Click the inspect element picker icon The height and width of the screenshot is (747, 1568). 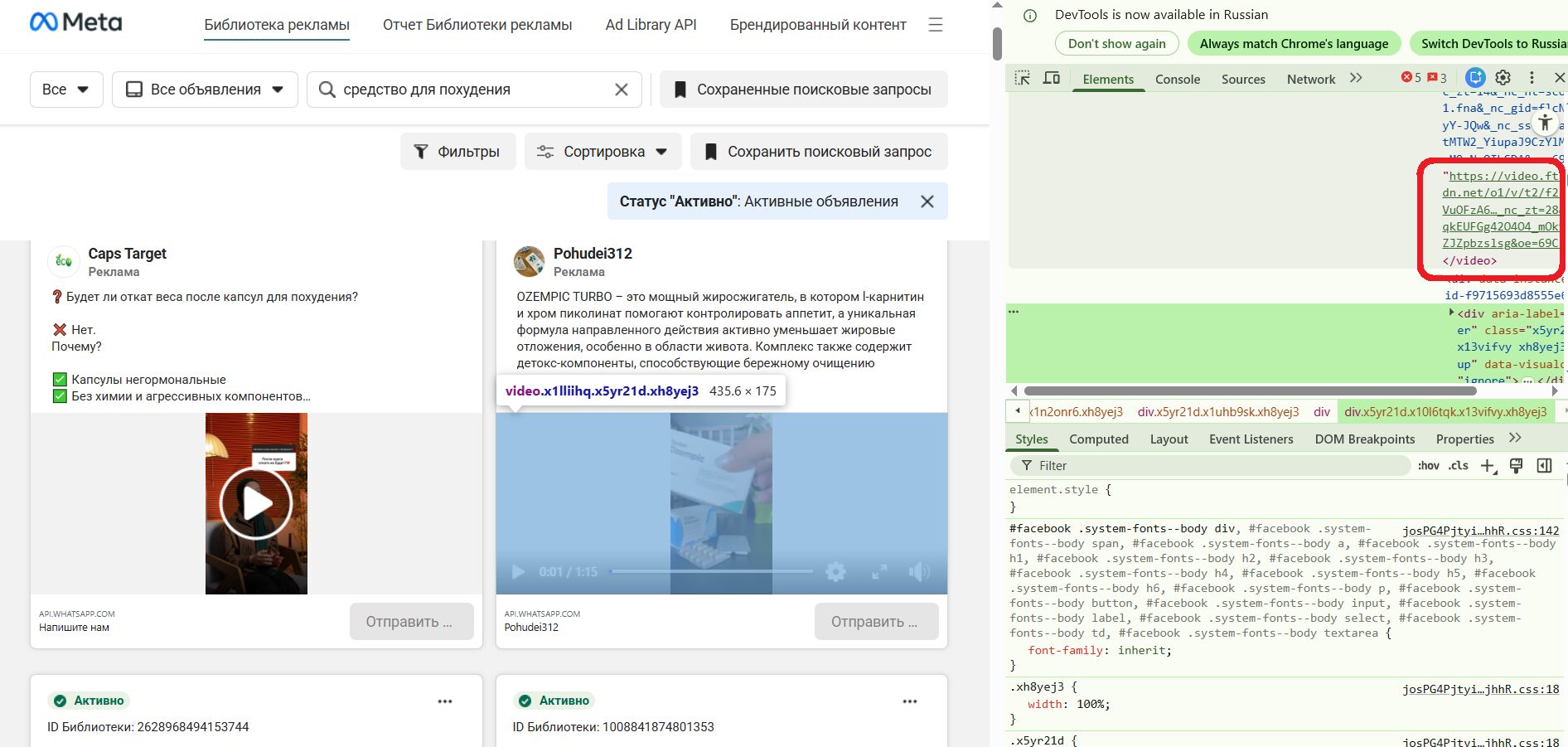point(1023,78)
